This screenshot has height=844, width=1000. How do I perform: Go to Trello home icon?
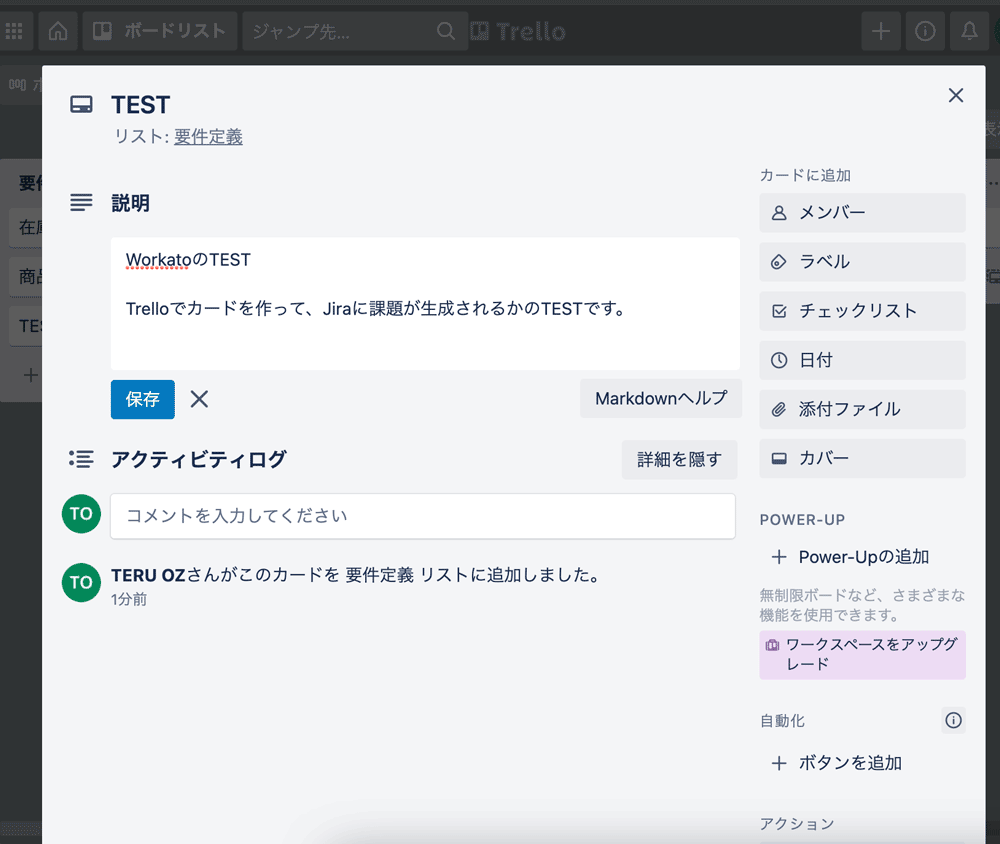(58, 31)
